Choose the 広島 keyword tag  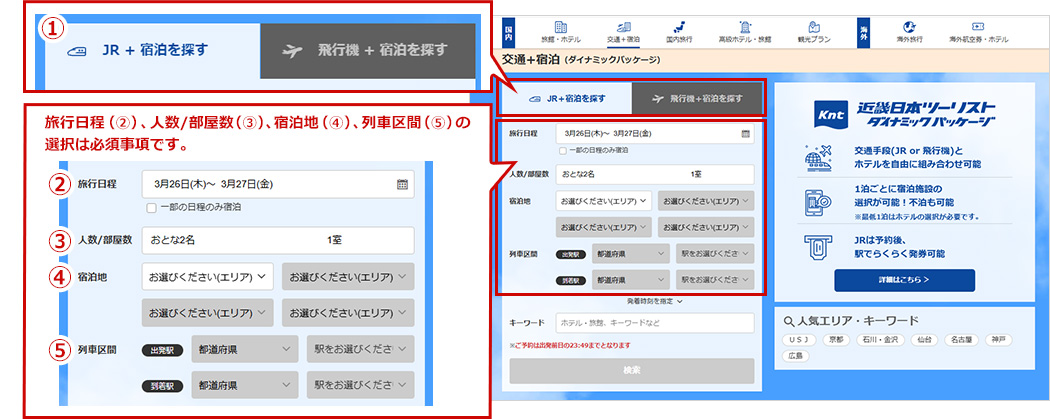pos(796,356)
